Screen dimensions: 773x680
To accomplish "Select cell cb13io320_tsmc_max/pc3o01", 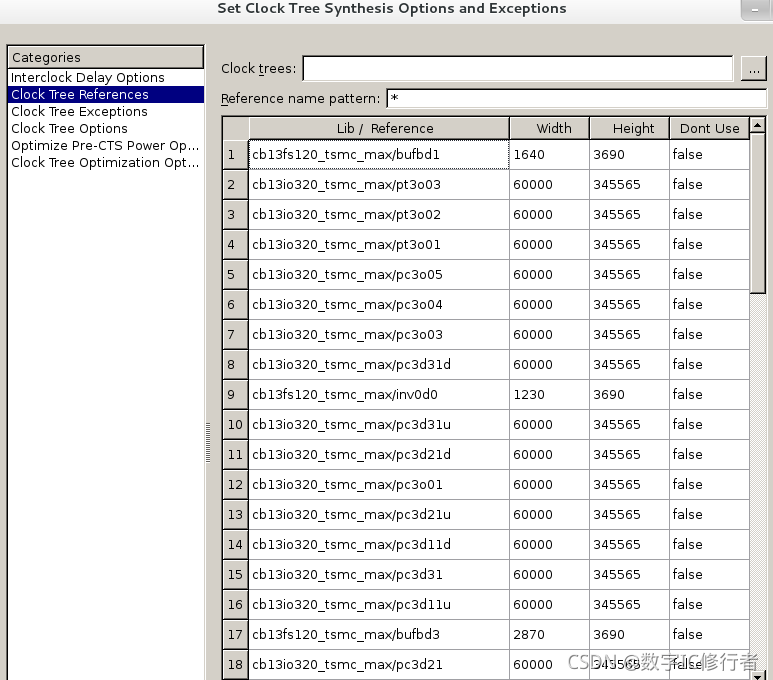I will point(379,484).
